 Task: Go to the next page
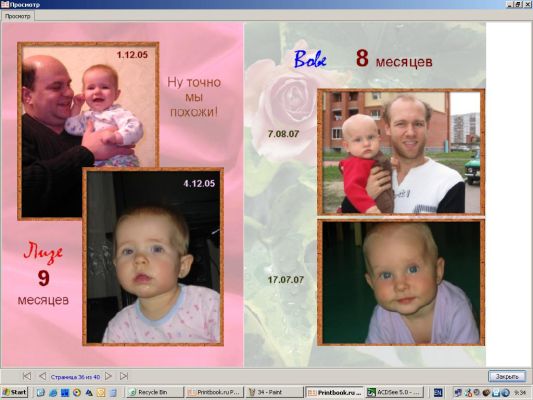tap(108, 376)
